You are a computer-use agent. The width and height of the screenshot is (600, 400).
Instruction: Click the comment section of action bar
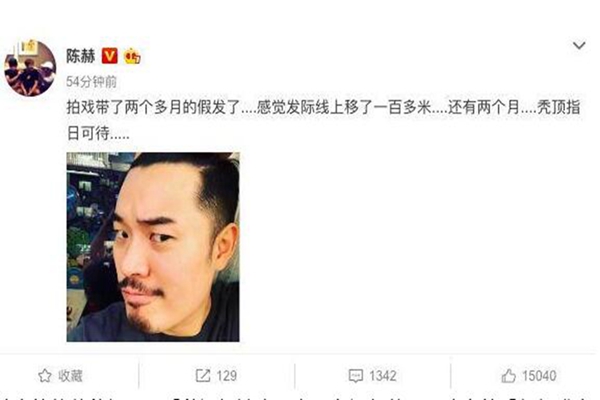[373, 376]
